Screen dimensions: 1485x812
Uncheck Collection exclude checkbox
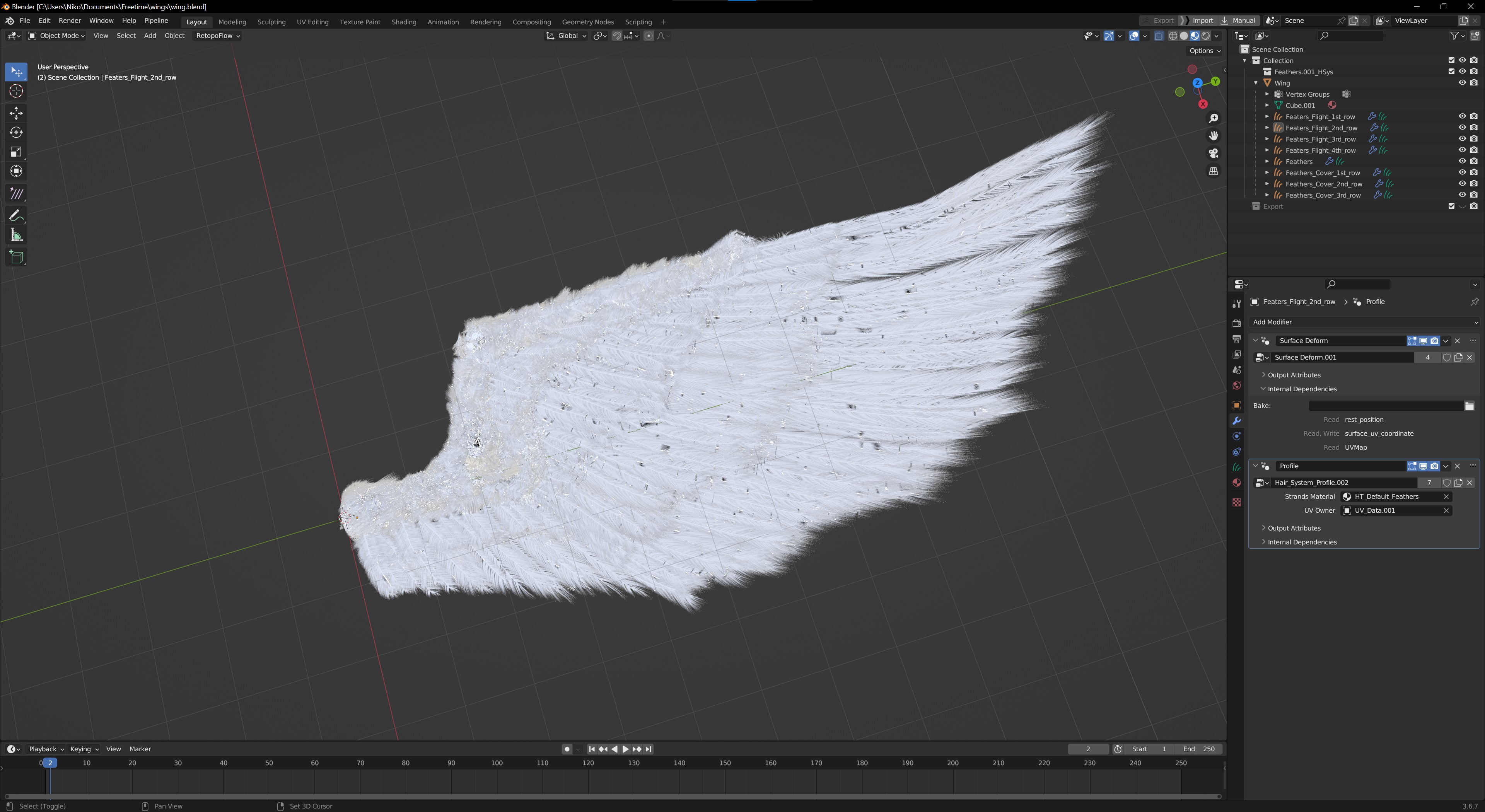[x=1451, y=60]
